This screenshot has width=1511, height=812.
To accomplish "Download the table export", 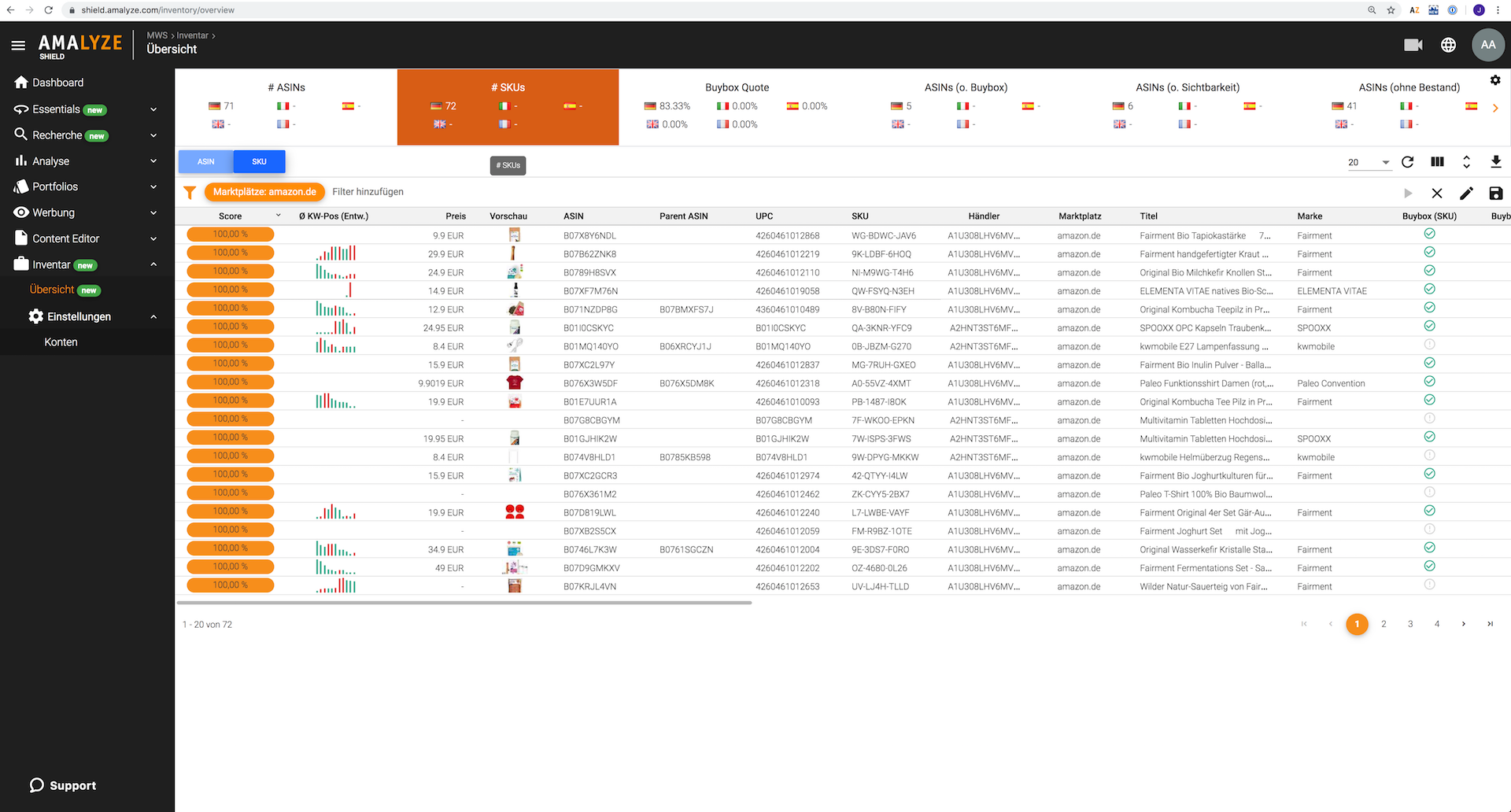I will point(1495,162).
